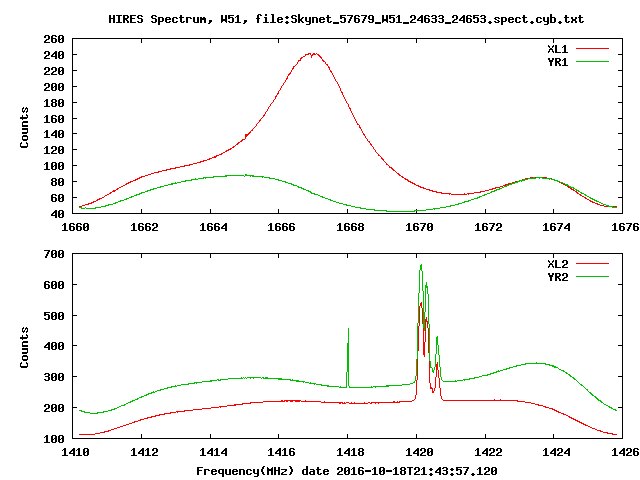Click the Frequency(MHz) date axis label
Image resolution: width=640 pixels, height=480 pixels.
[347, 471]
